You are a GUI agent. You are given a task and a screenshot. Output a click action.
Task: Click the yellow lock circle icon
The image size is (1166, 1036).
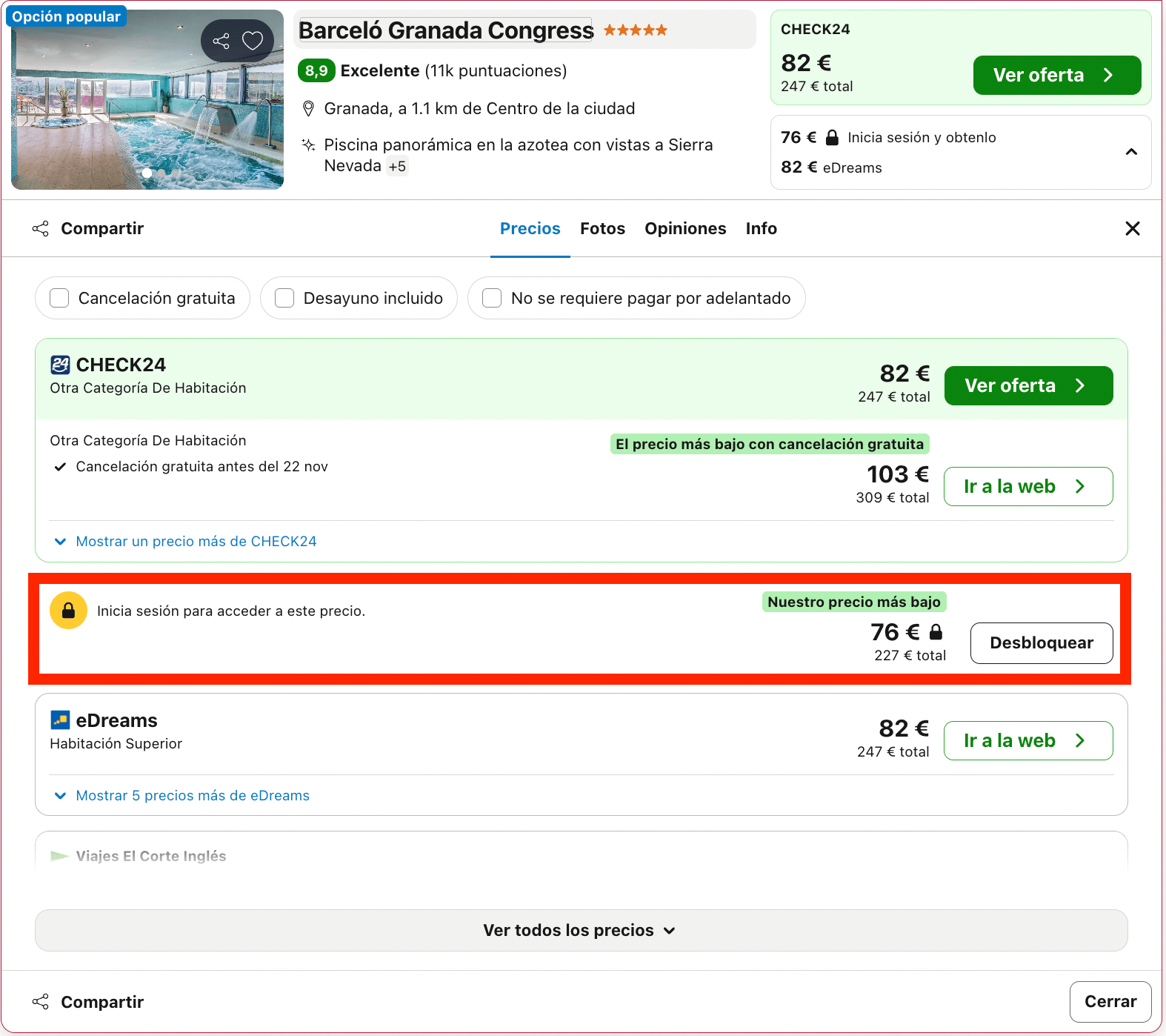(68, 611)
